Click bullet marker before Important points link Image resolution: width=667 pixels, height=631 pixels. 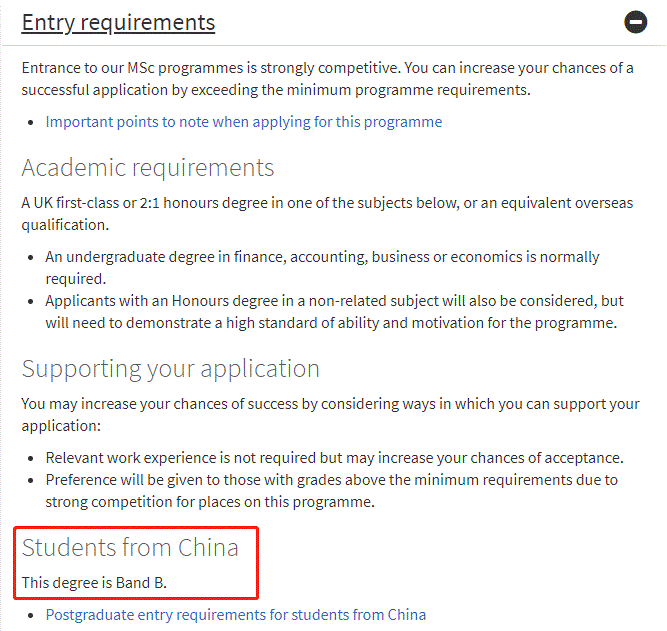pyautogui.click(x=30, y=123)
